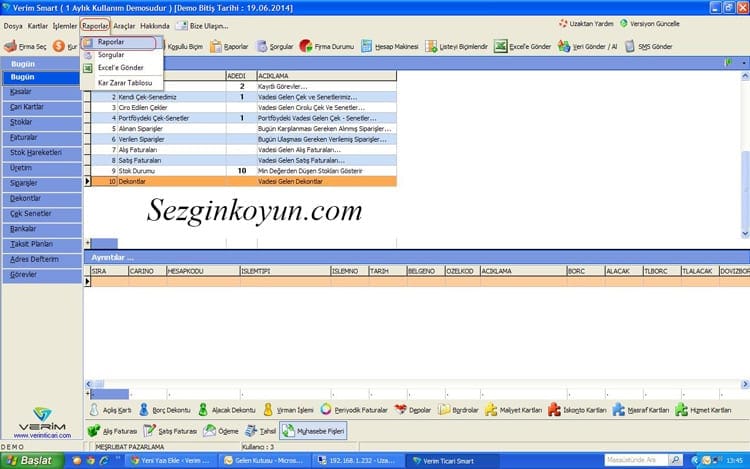Image resolution: width=750 pixels, height=469 pixels.
Task: Create an Alış Faturası
Action: (112, 431)
